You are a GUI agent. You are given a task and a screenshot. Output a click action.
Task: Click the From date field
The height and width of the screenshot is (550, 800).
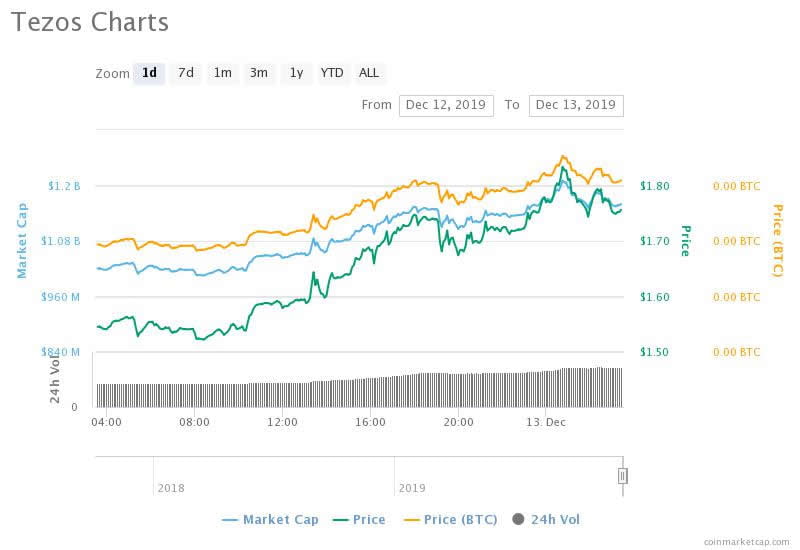[446, 105]
